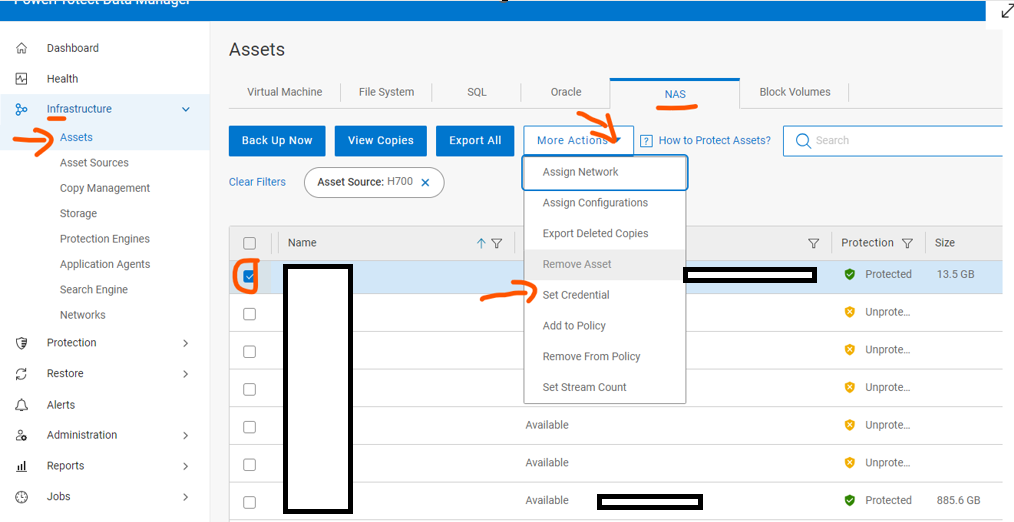Screen dimensions: 1014x522
Task: Open Networks in sidebar
Action: [x=82, y=315]
